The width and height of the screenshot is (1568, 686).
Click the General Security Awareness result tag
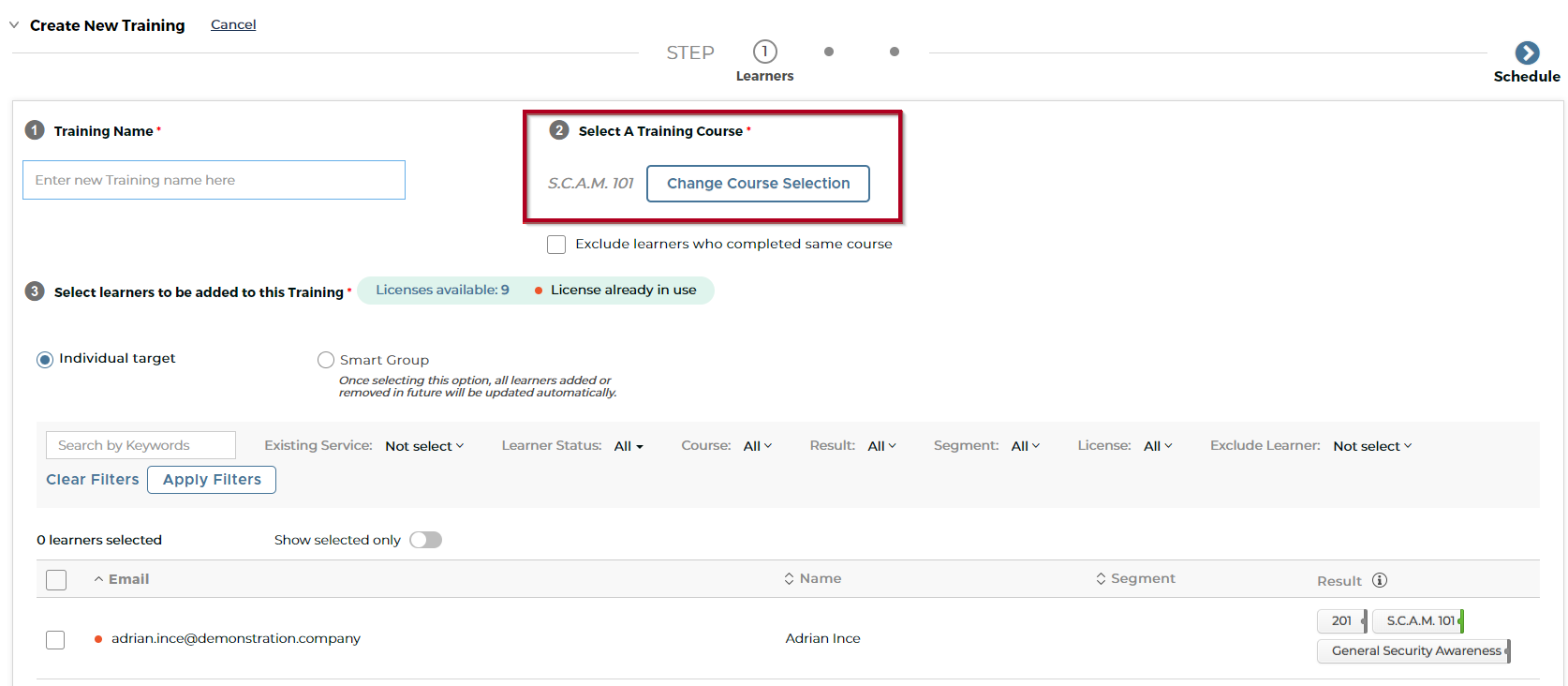point(1414,650)
